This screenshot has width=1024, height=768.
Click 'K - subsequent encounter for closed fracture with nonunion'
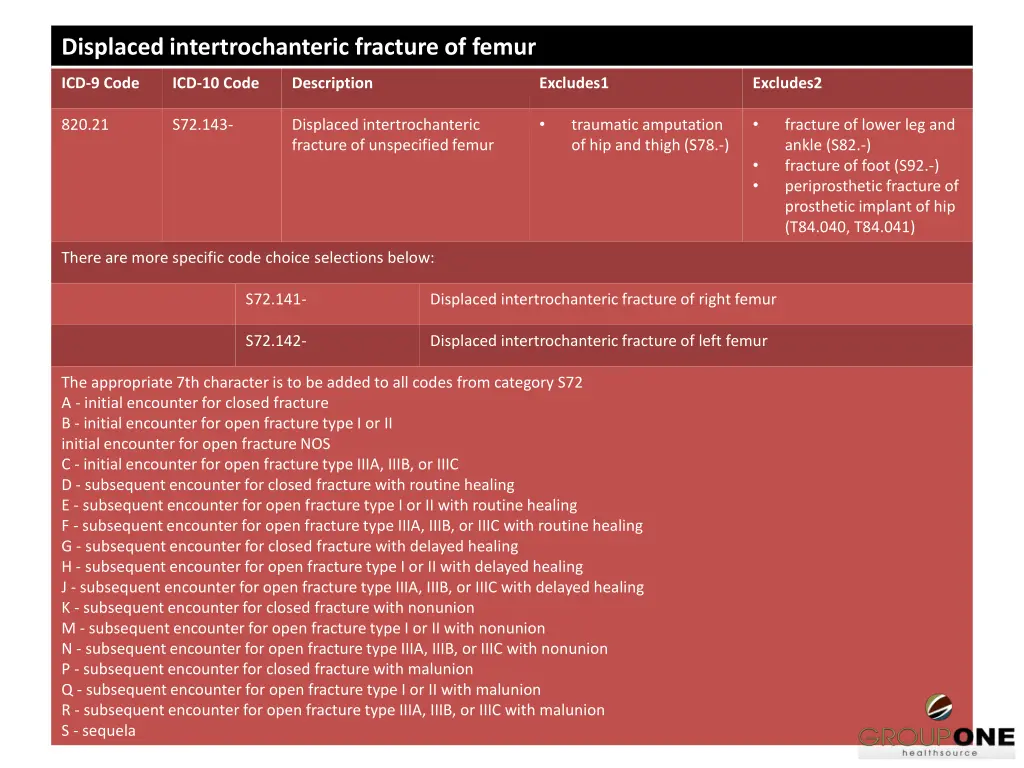tap(268, 608)
